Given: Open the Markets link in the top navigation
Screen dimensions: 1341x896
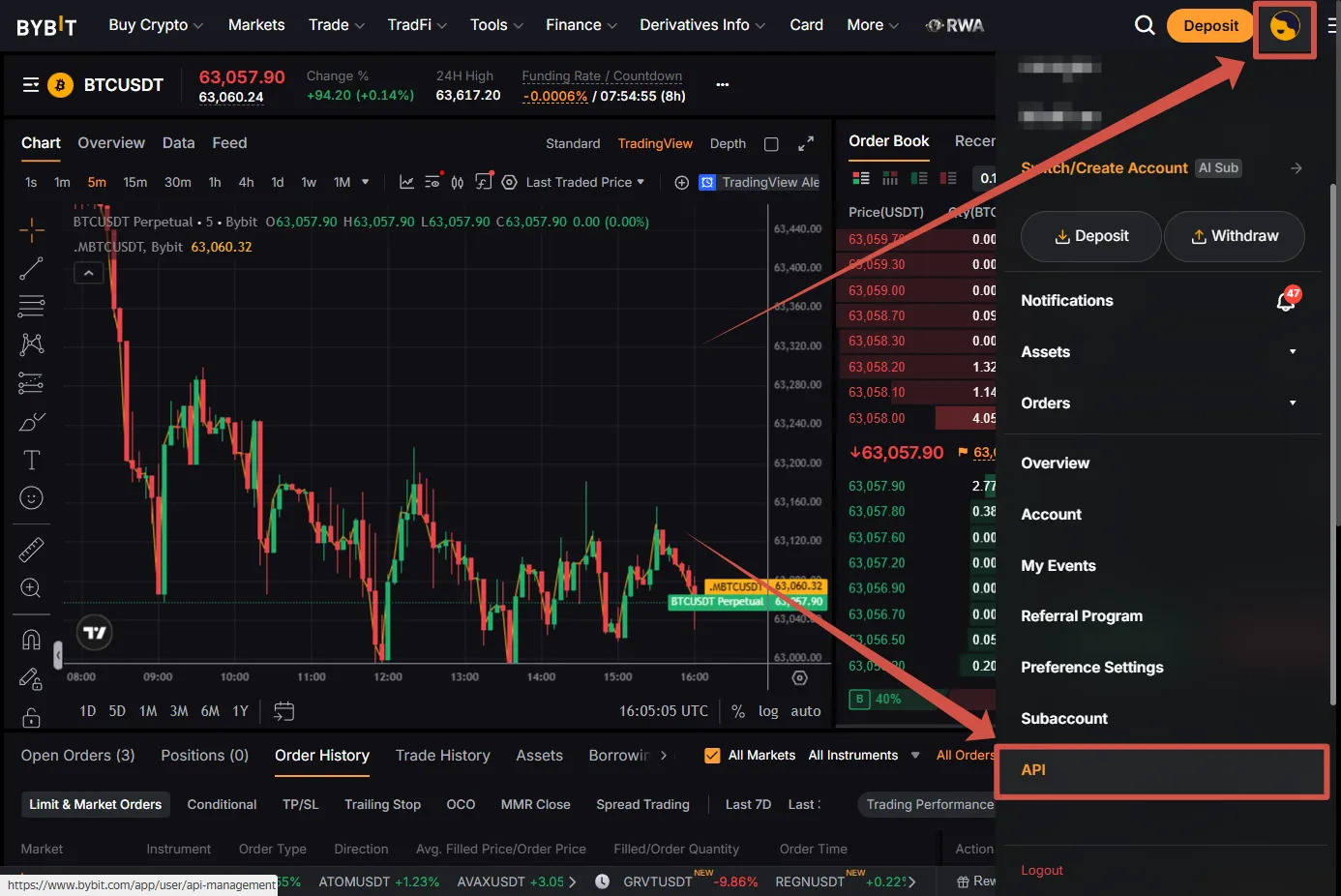Looking at the screenshot, I should coord(256,25).
